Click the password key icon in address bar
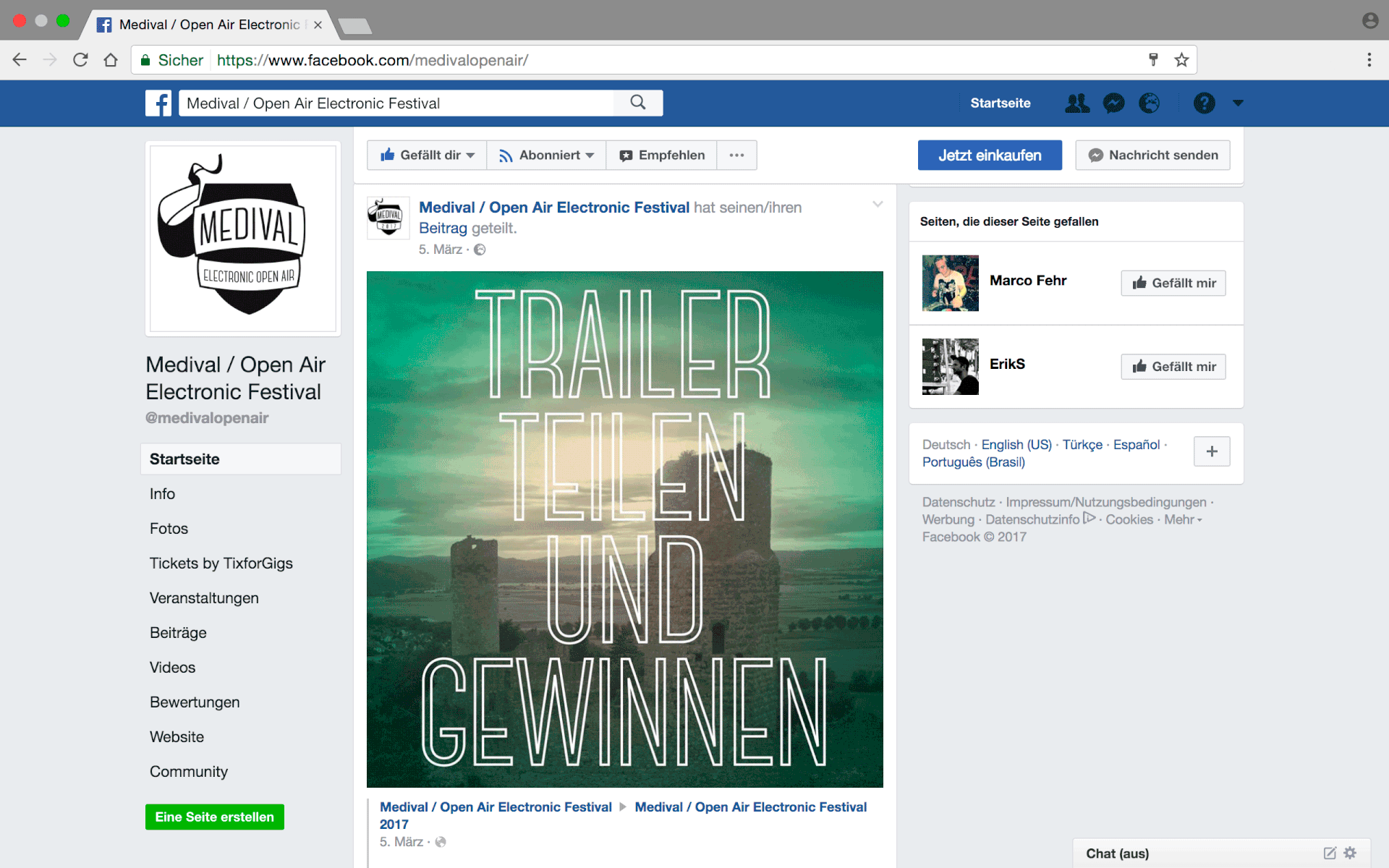1389x868 pixels. point(1153,60)
